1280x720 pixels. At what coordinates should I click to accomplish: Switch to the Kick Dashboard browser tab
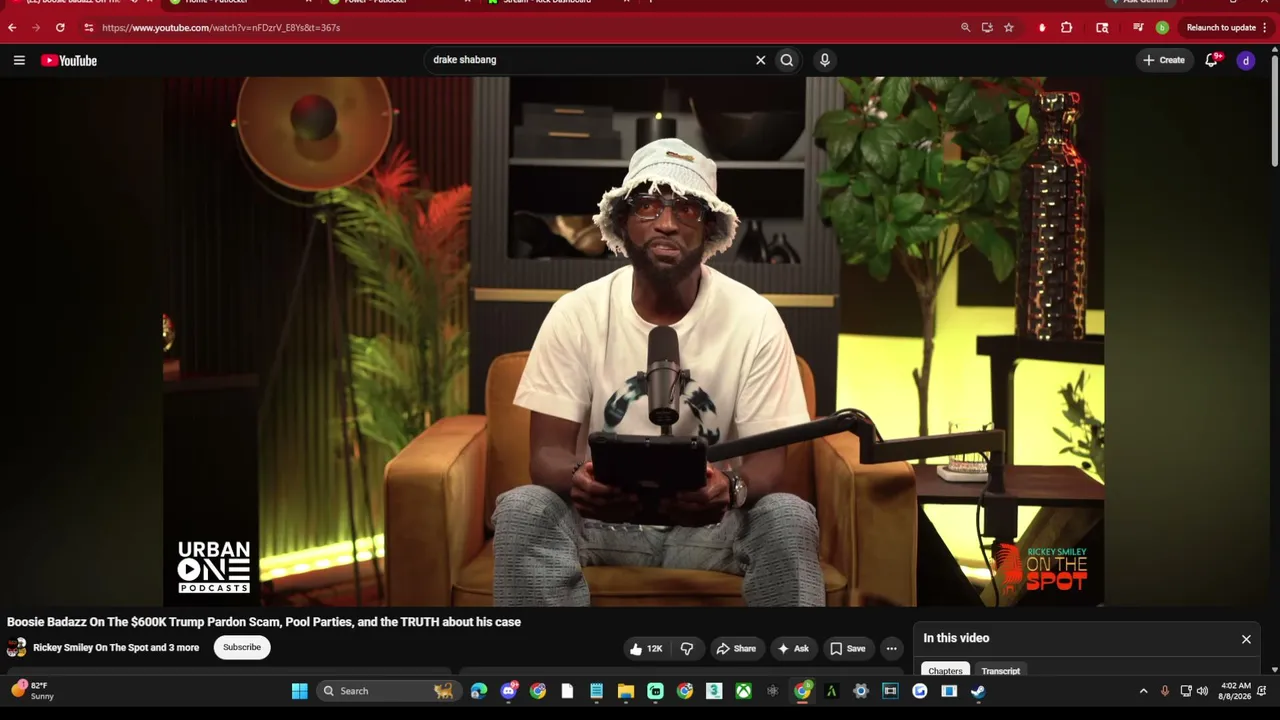(x=557, y=3)
